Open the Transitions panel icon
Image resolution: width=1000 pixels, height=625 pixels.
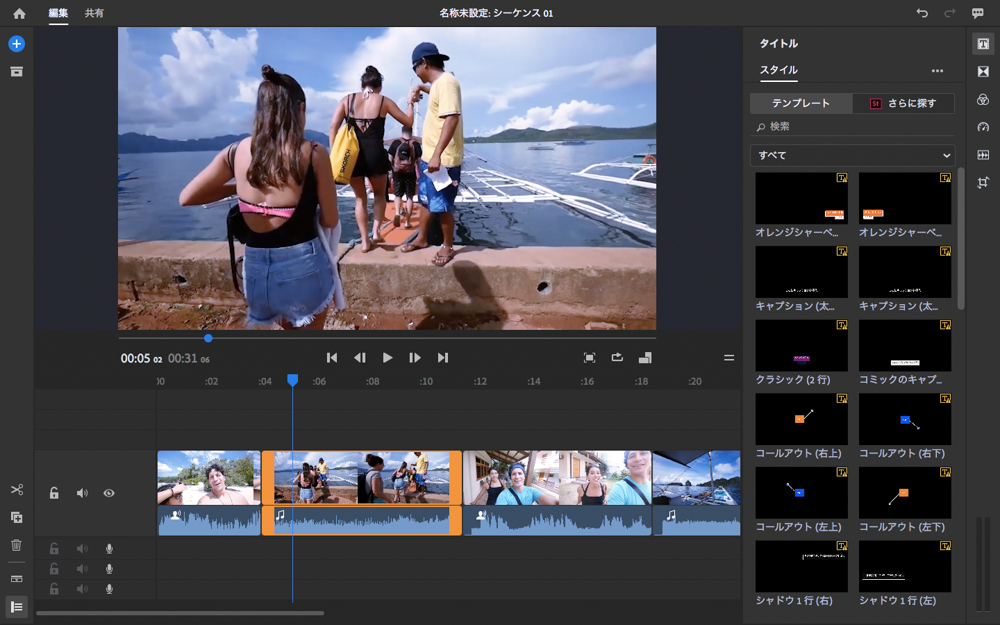coord(983,72)
